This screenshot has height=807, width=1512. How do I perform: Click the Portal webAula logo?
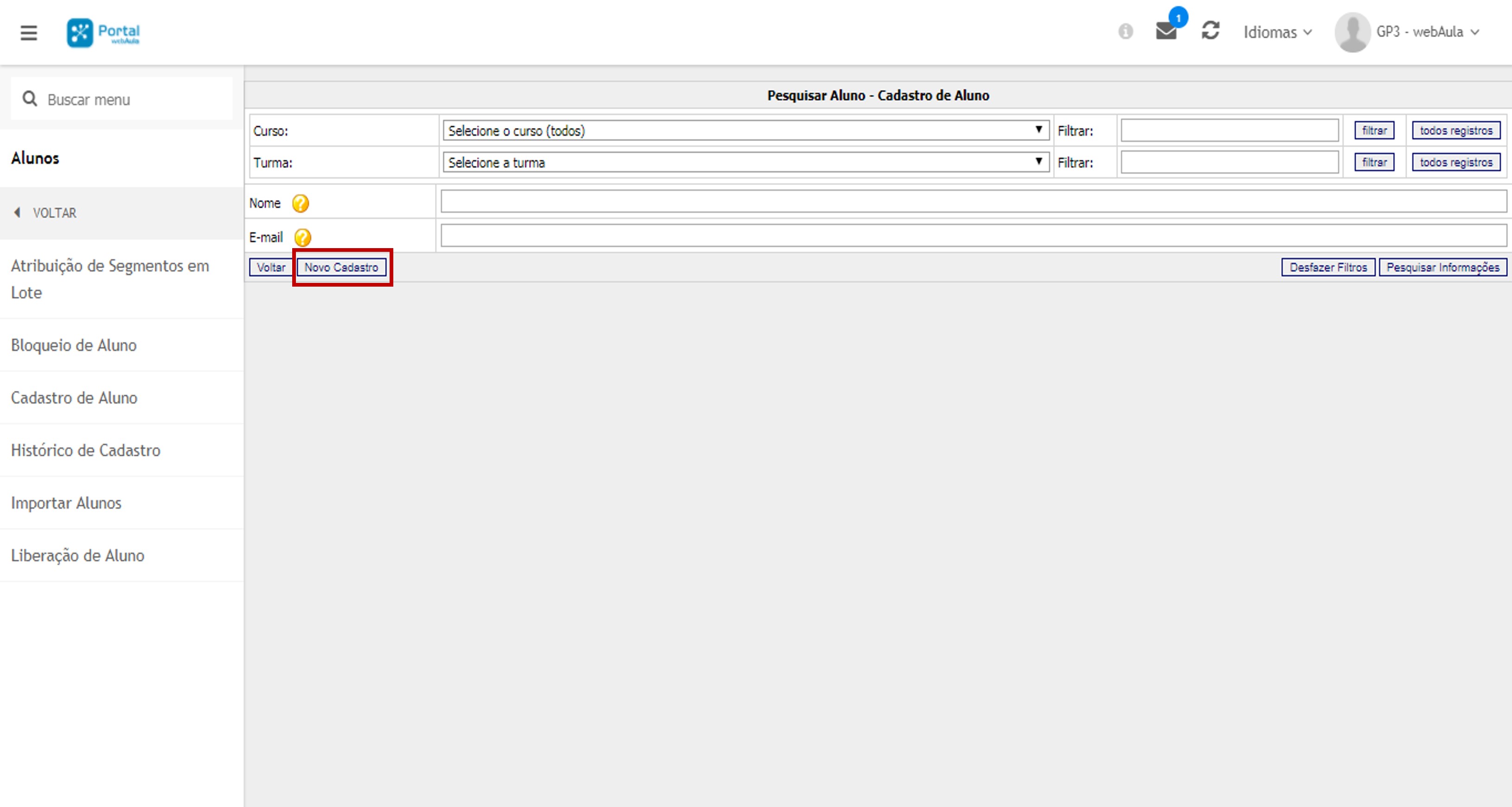(x=103, y=32)
